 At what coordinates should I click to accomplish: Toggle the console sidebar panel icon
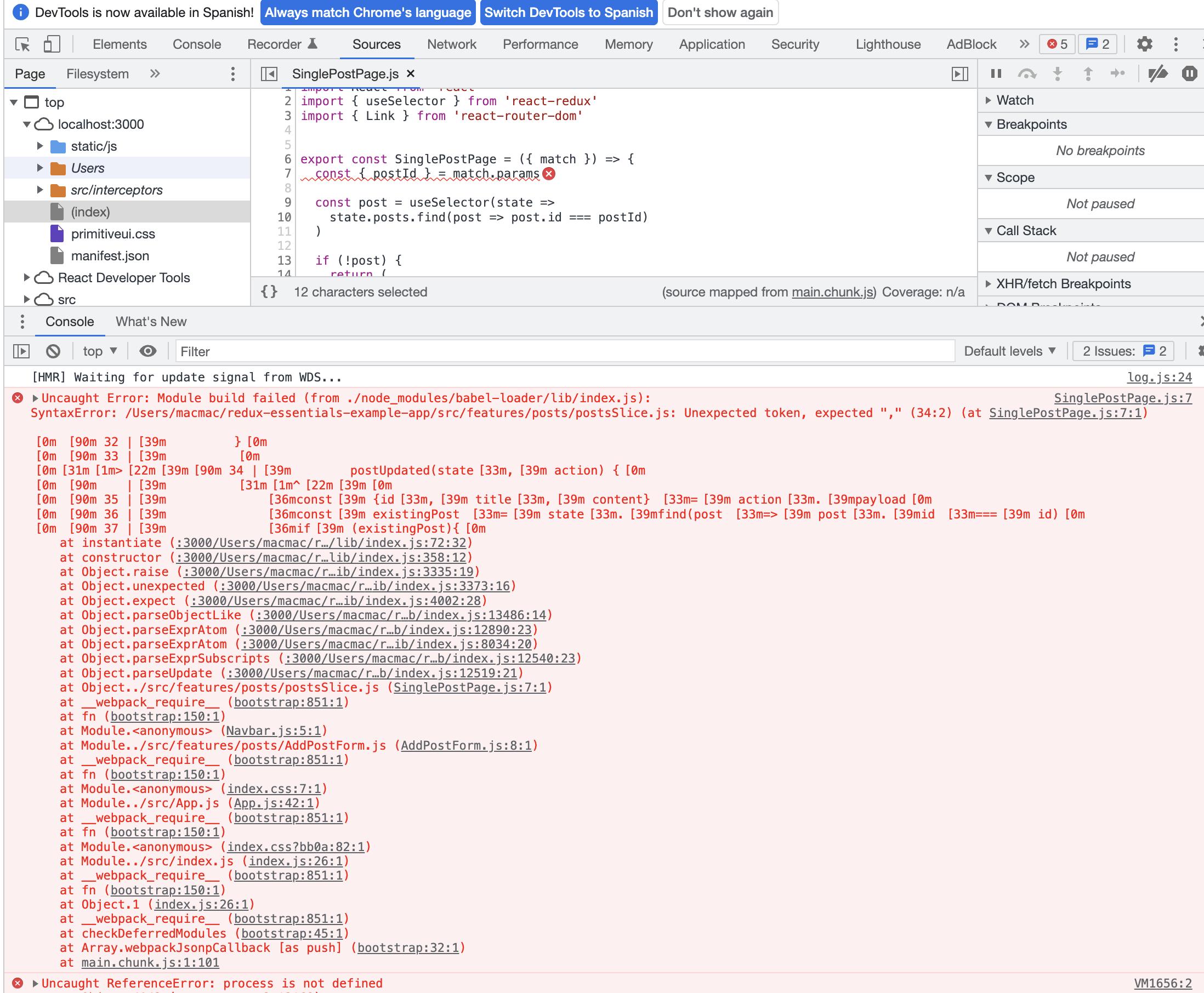click(x=21, y=351)
